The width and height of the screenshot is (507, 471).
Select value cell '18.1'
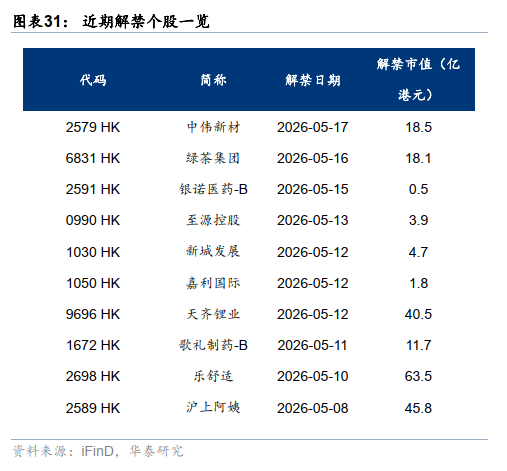[418, 158]
